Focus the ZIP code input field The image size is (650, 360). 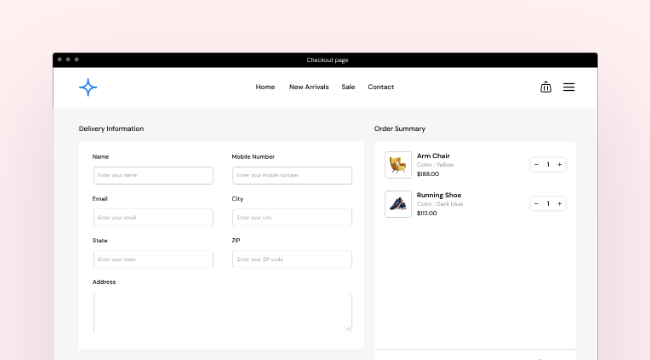(x=292, y=259)
